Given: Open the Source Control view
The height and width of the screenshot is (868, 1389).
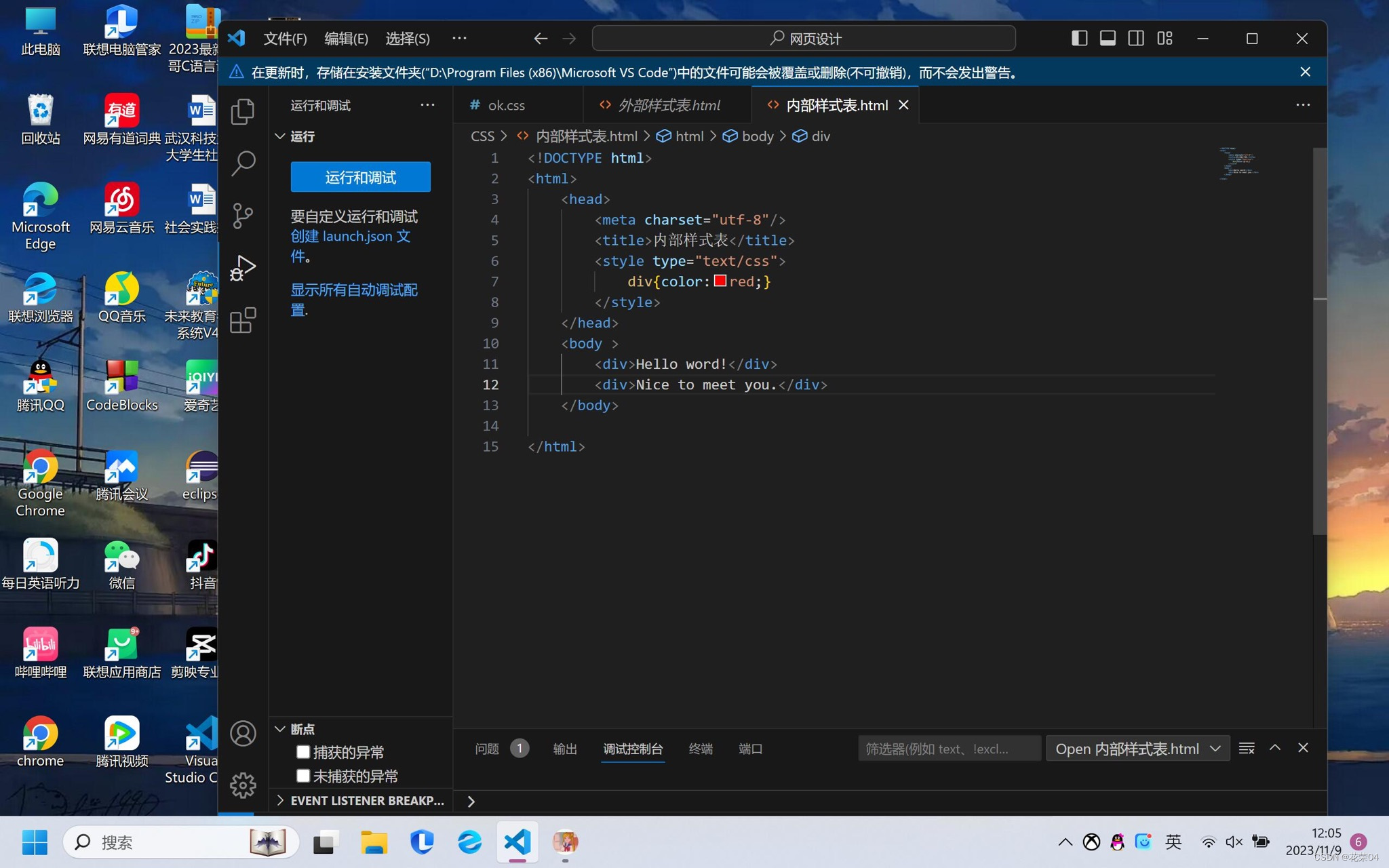Looking at the screenshot, I should [x=243, y=216].
